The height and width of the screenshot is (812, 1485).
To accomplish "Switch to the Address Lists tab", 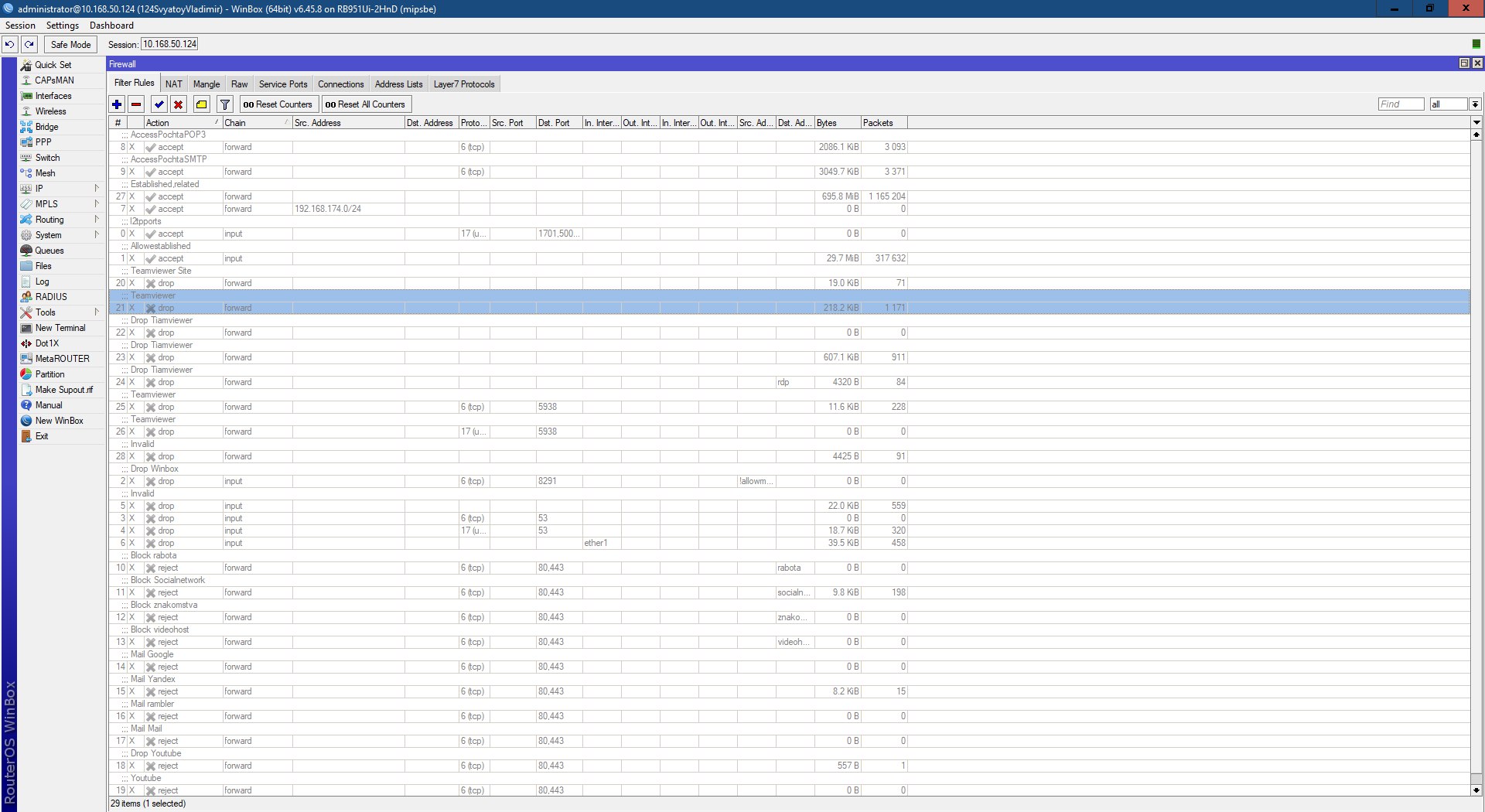I will (x=398, y=84).
